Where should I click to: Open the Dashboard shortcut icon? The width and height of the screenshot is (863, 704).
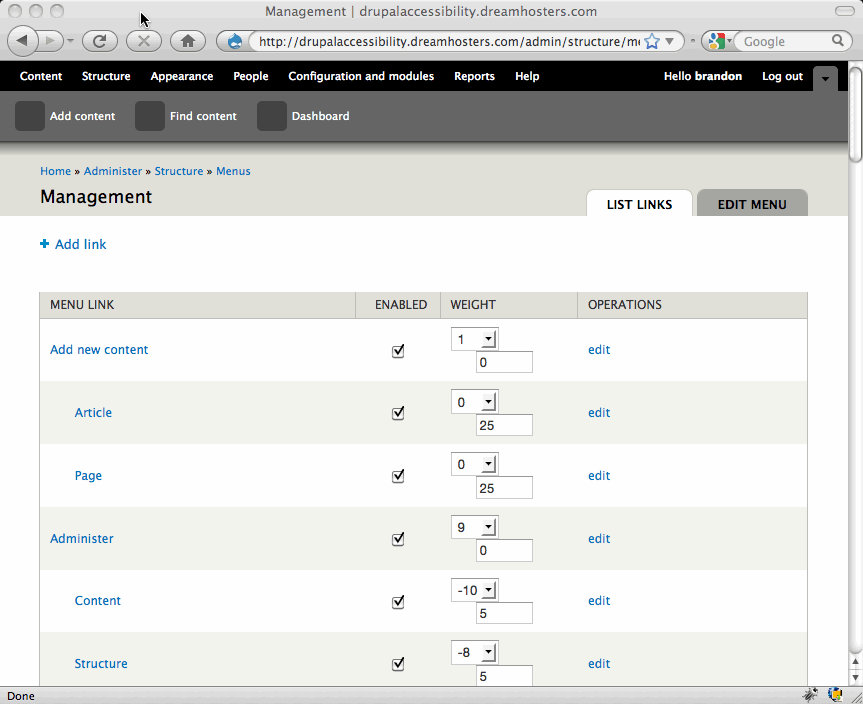pyautogui.click(x=271, y=116)
